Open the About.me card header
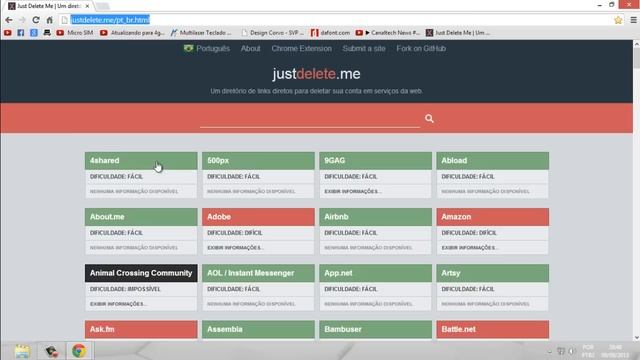Screen dimensions: 640x360 [141, 217]
